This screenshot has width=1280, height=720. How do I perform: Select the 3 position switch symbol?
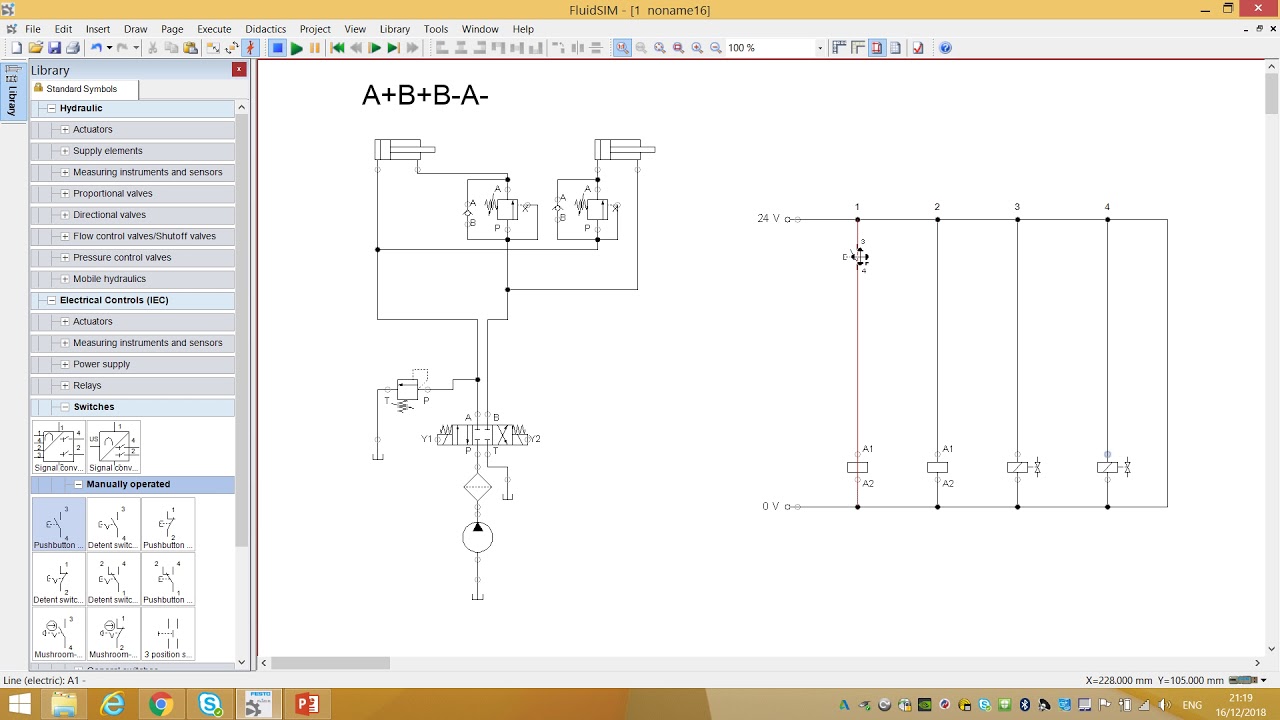(168, 634)
